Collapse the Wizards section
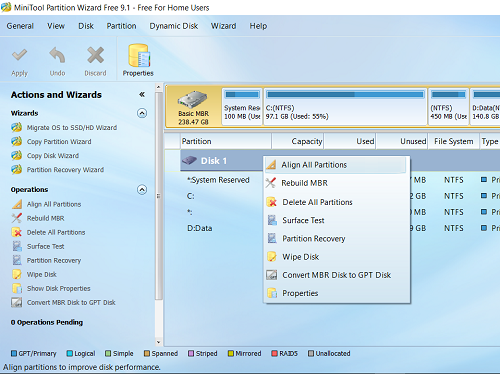Image resolution: width=500 pixels, height=374 pixels. (x=142, y=113)
